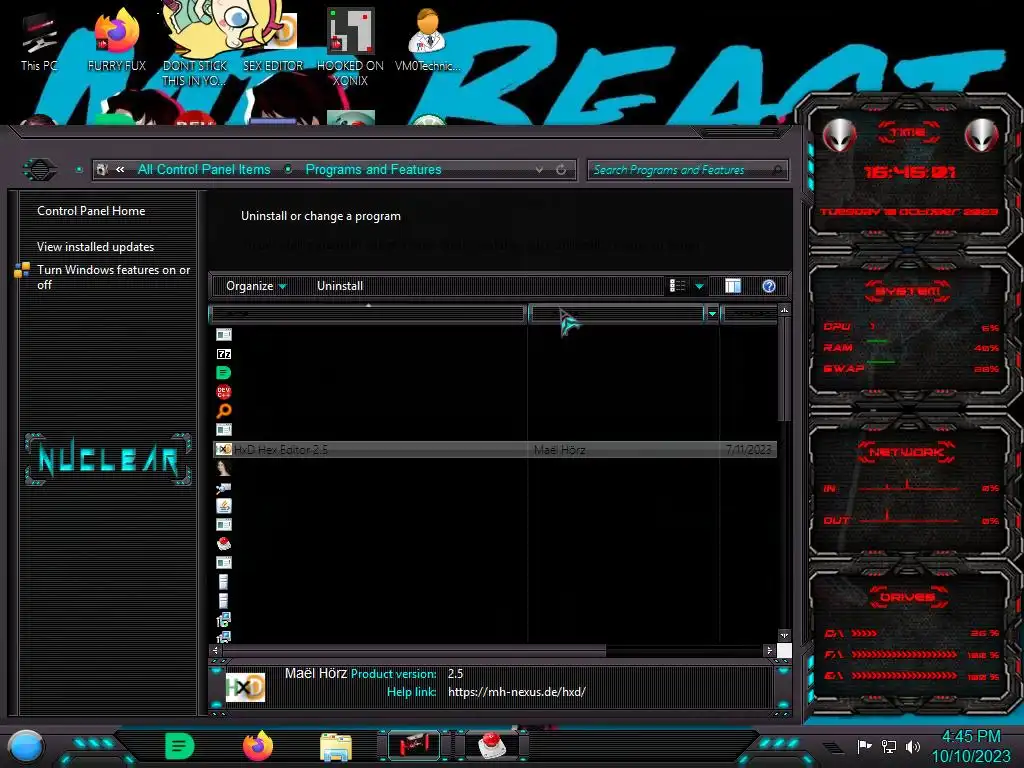Click the back navigation button
1024x768 pixels.
click(40, 170)
